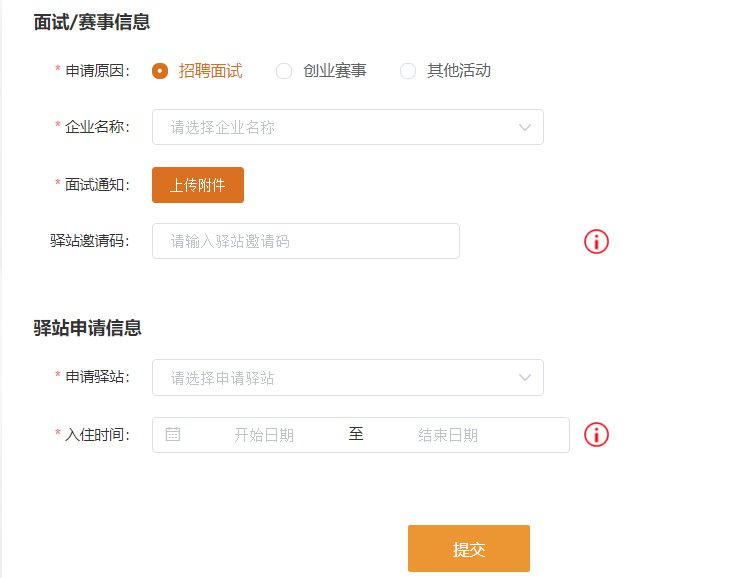Pick the 其他活动 radio option
This screenshot has height=578, width=752.
click(x=408, y=71)
